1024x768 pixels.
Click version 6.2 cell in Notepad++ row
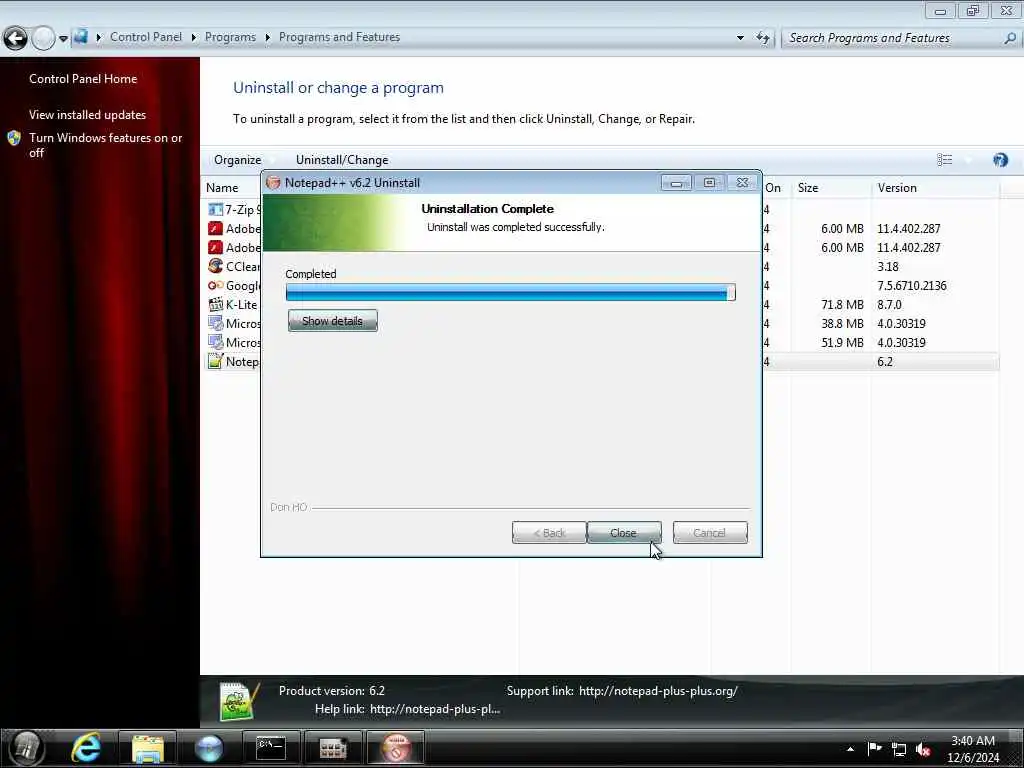885,361
